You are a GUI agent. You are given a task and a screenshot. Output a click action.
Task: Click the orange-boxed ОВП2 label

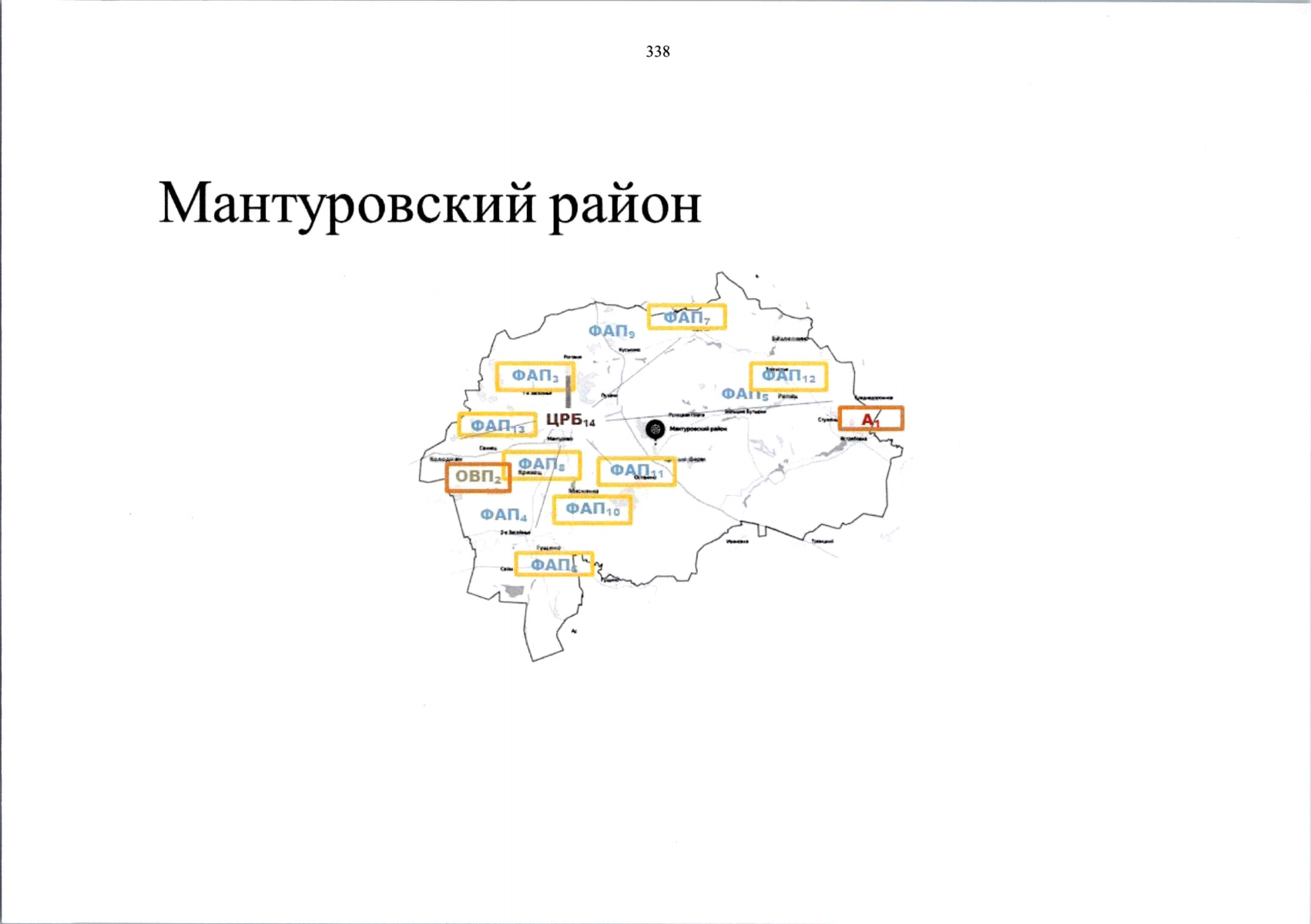pyautogui.click(x=478, y=477)
